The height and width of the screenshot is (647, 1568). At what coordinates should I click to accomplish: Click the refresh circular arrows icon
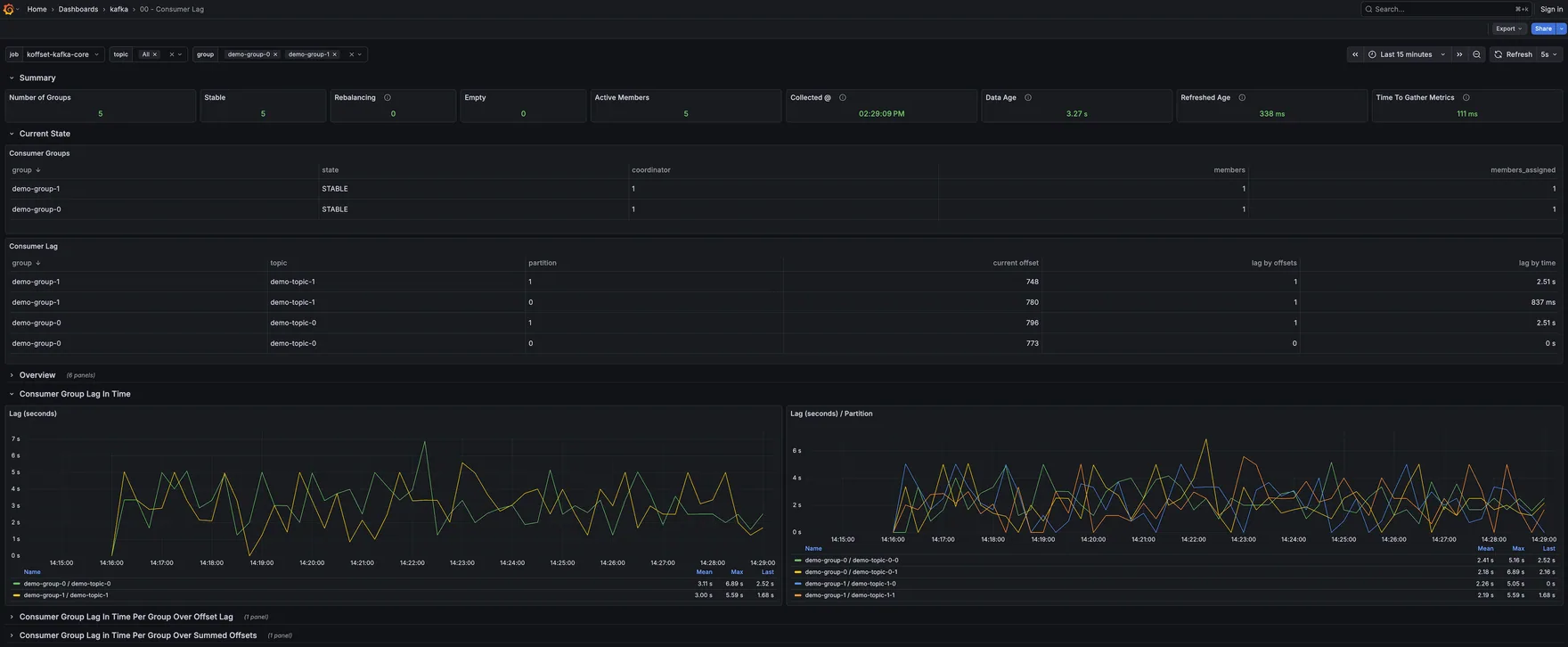click(x=1499, y=54)
